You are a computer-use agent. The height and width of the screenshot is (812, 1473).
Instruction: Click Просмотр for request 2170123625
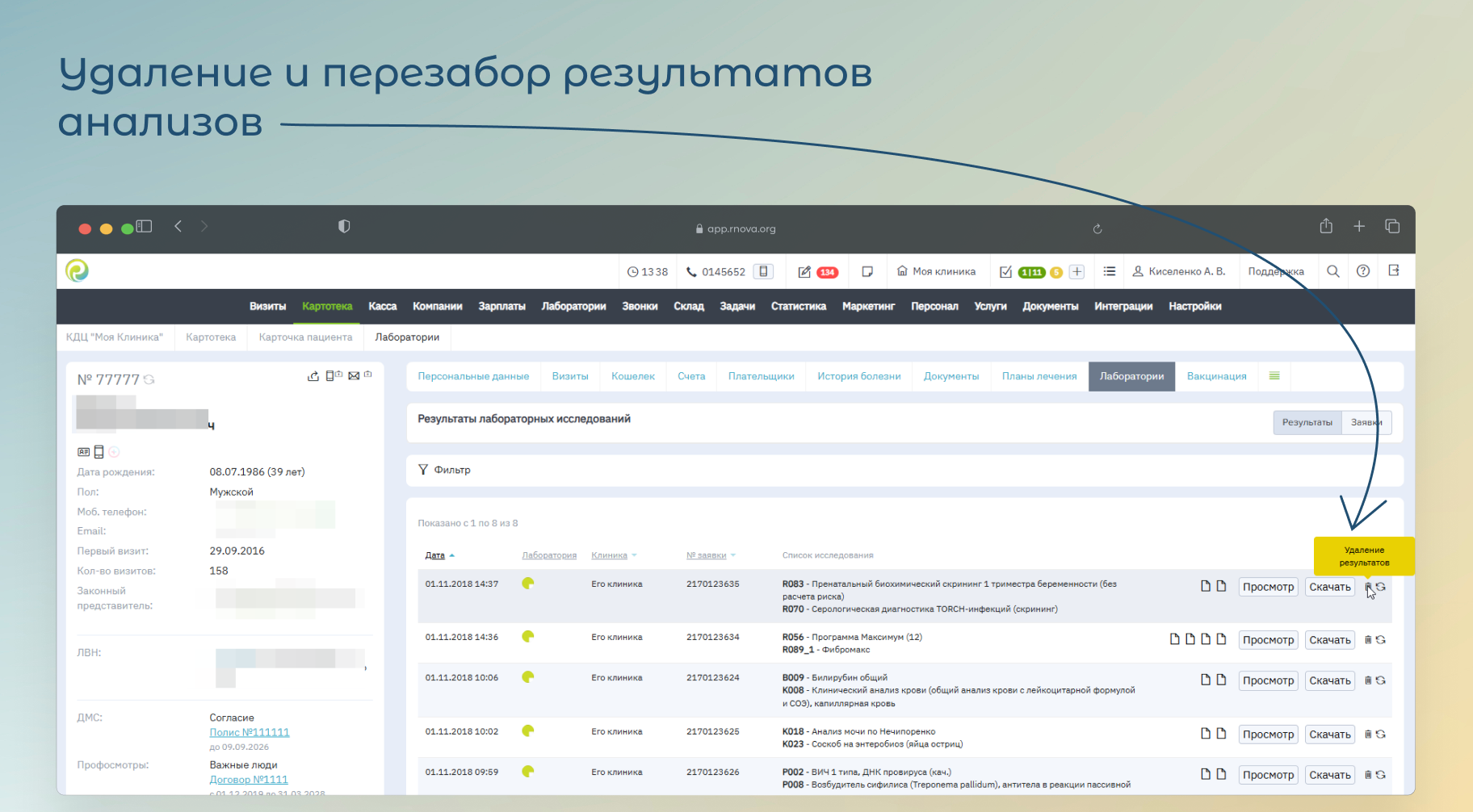coord(1268,735)
